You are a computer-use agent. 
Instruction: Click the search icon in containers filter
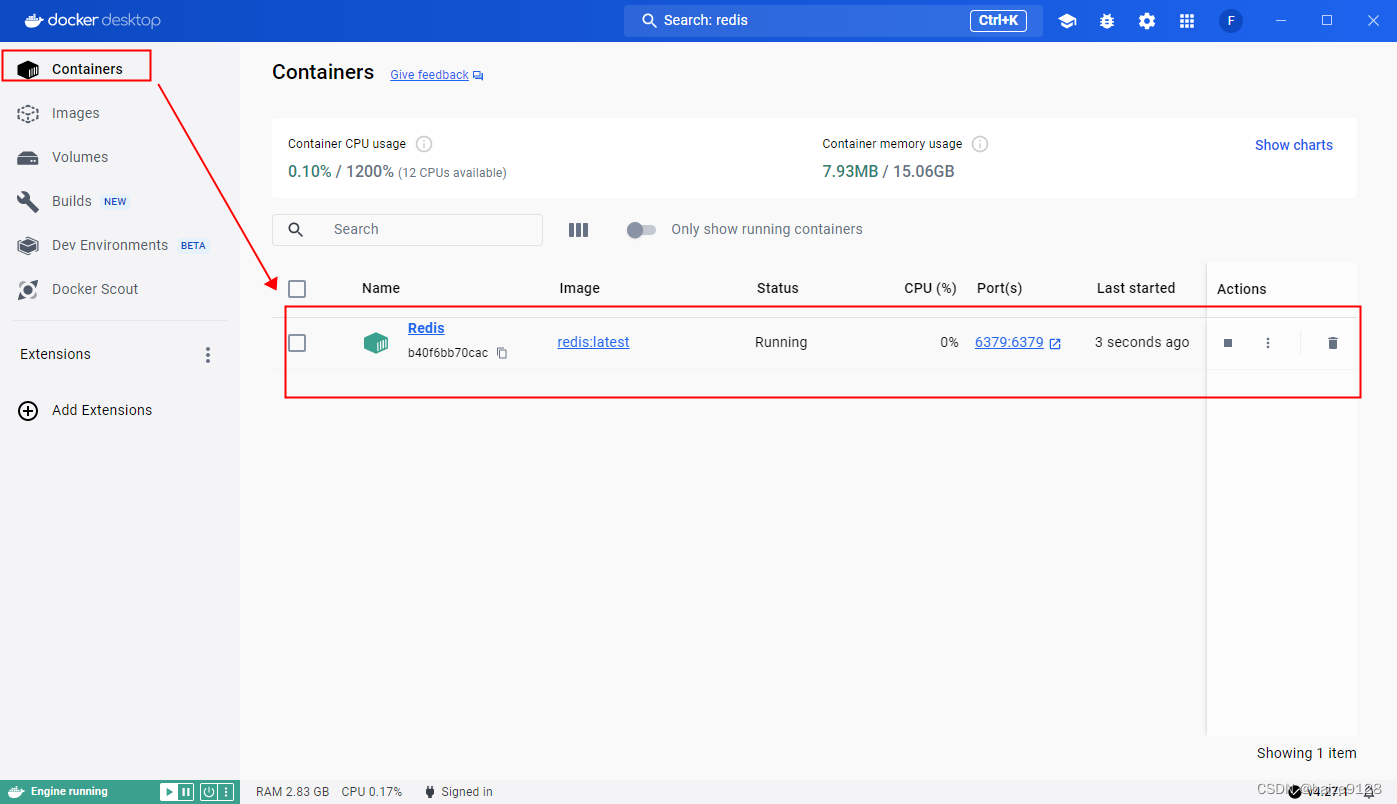(296, 230)
